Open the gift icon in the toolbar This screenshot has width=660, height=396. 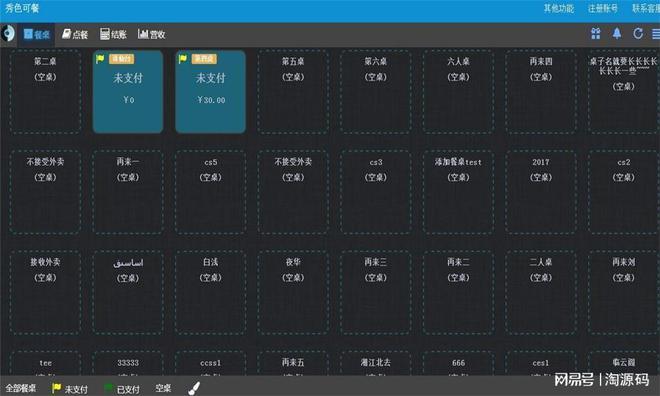596,34
